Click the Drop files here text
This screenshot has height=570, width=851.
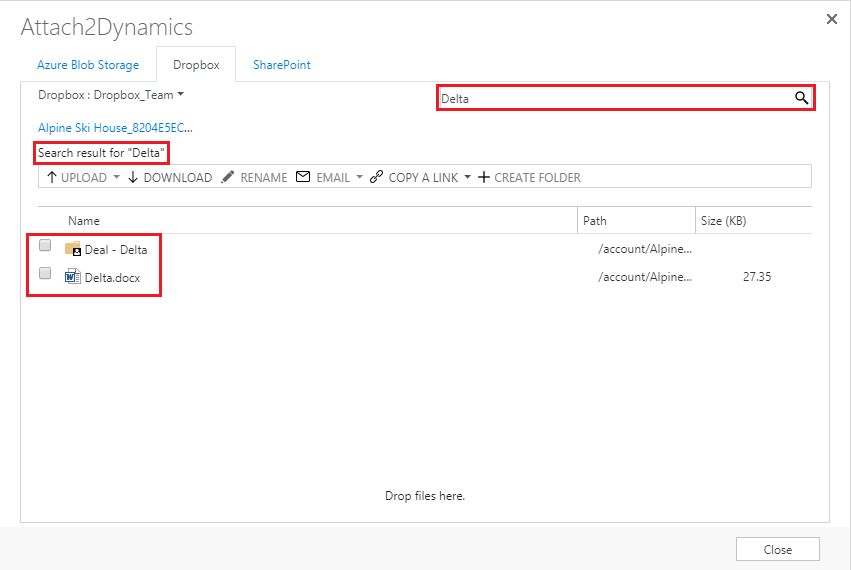tap(425, 496)
